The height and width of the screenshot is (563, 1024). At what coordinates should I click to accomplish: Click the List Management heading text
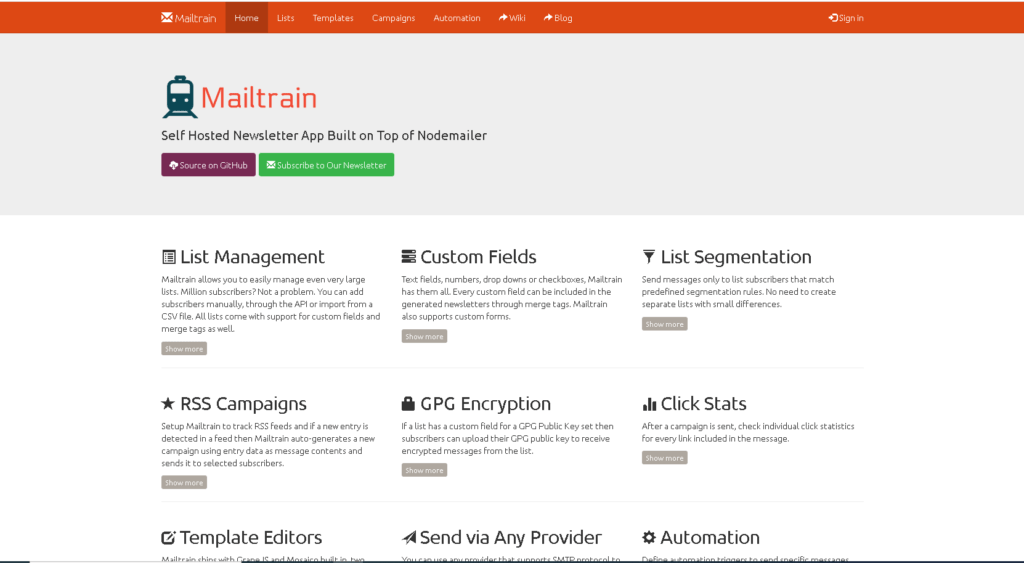(x=252, y=257)
